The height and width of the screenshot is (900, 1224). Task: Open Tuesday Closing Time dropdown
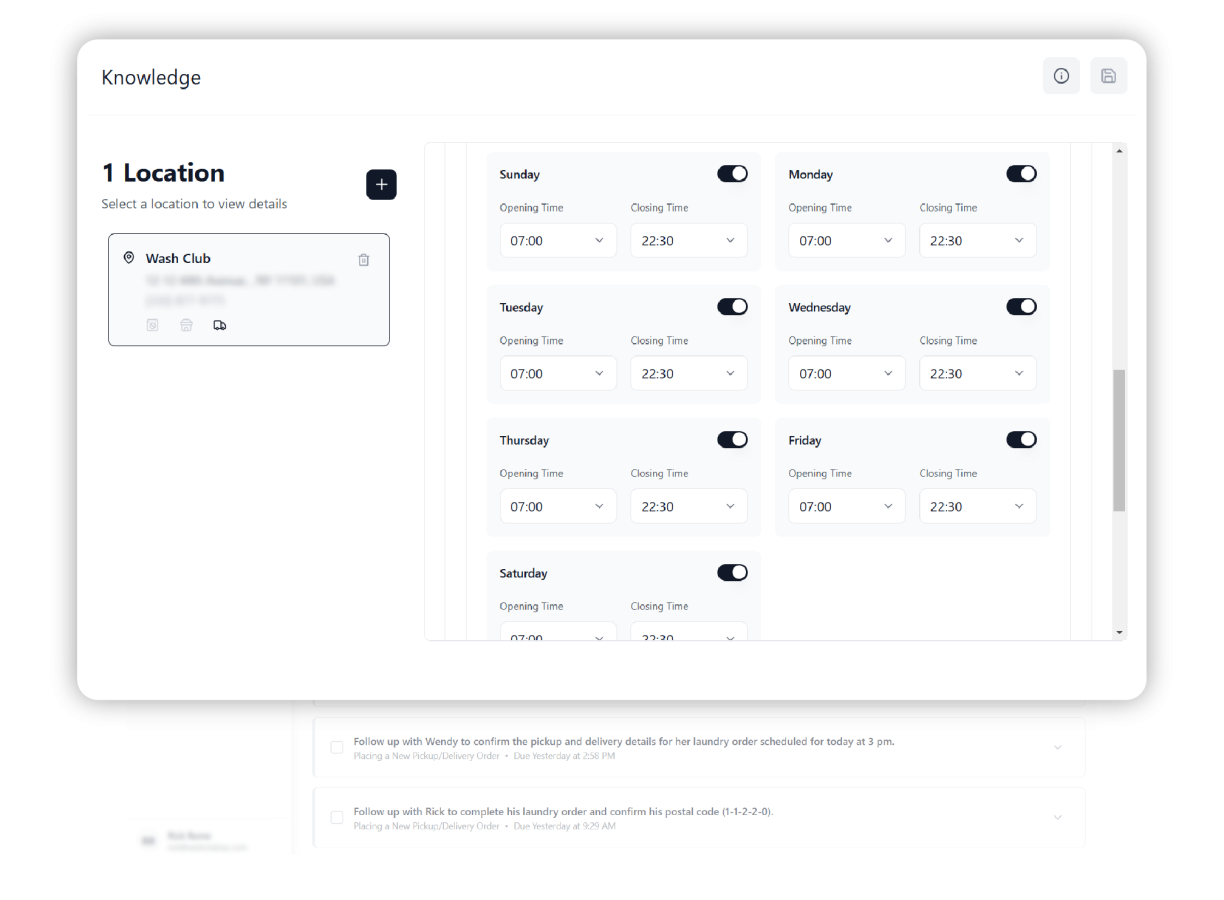tap(689, 374)
